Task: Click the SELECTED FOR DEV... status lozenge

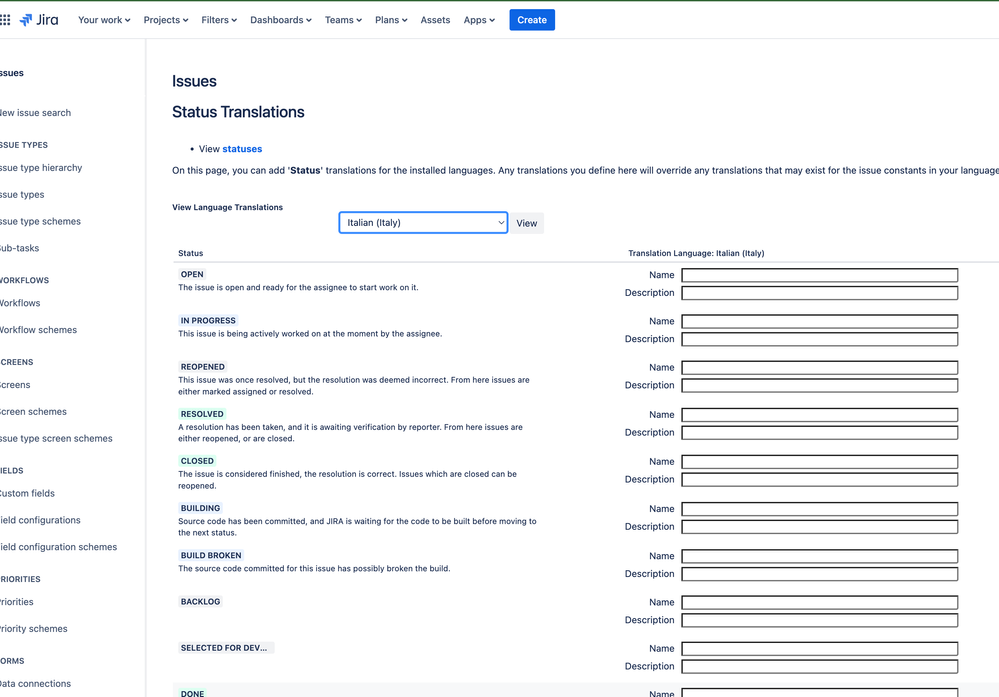Action: [x=226, y=648]
